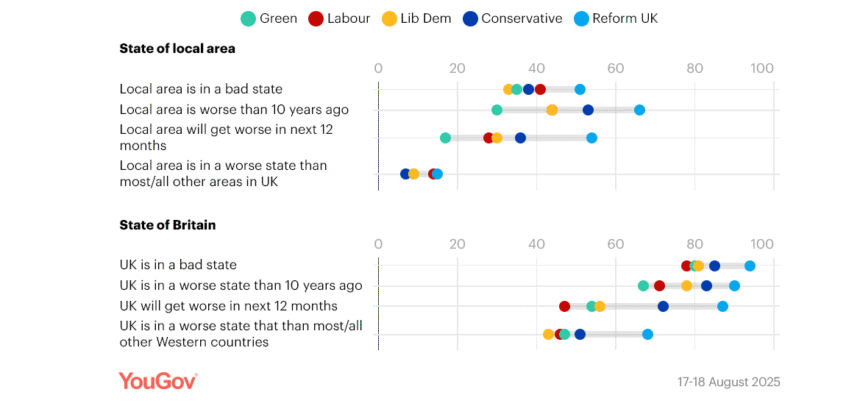The image size is (860, 409).
Task: Click Reform UK dot on 'Local area is in a bad state'
Action: 580,90
